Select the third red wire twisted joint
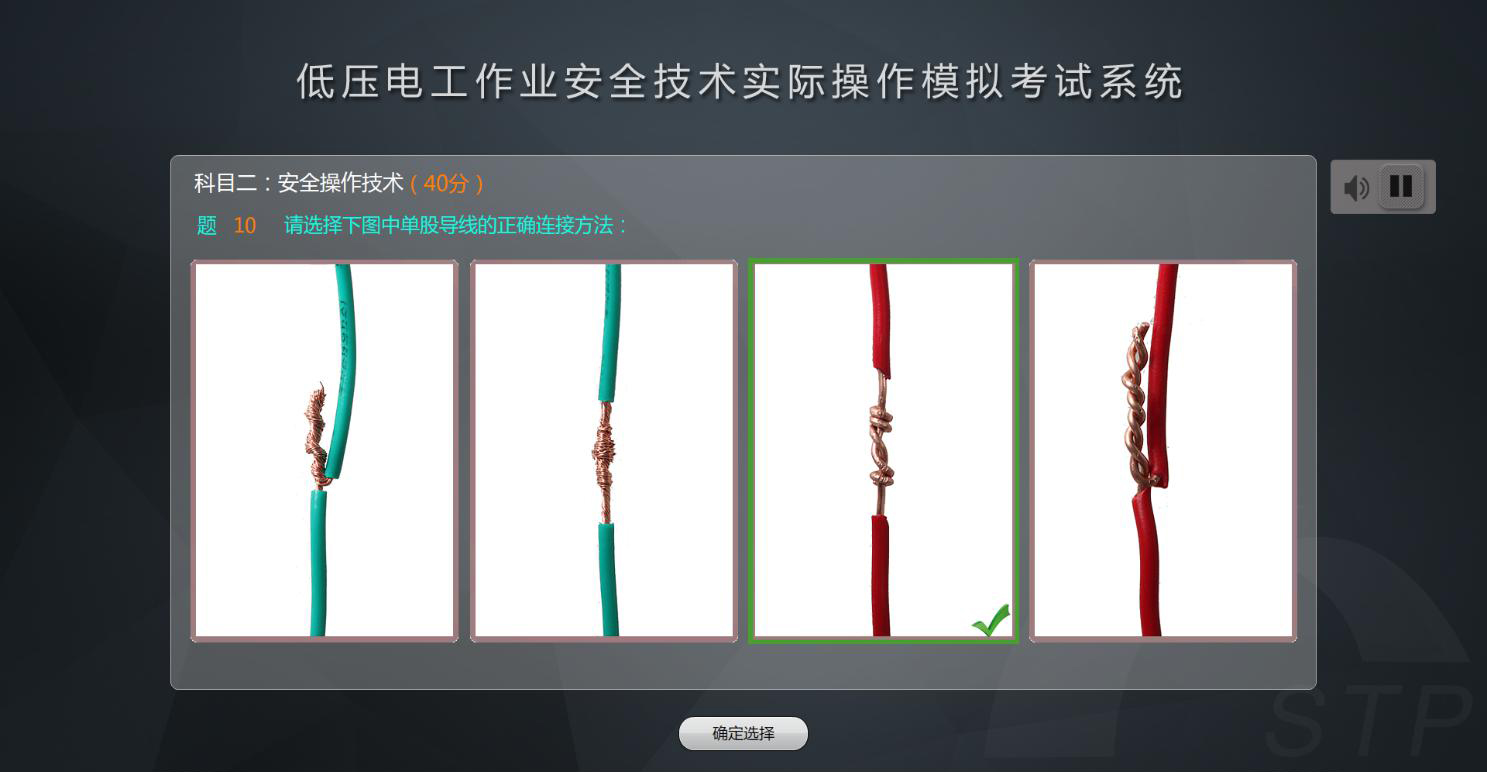1487x772 pixels. (883, 450)
